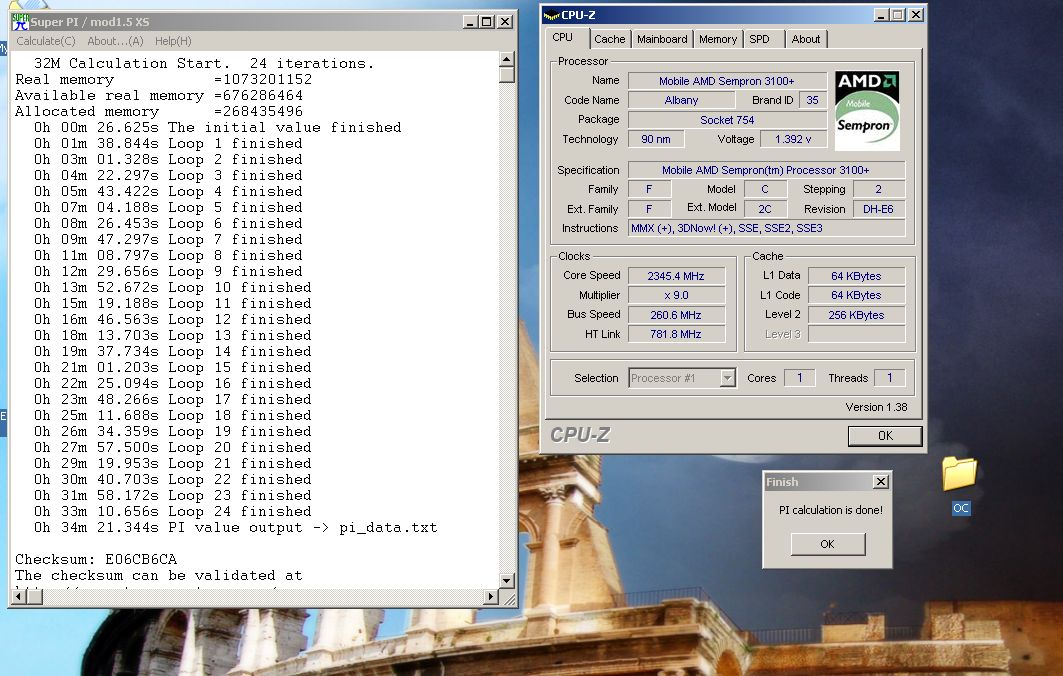Click the HT Link value '781.8 MHz'
The height and width of the screenshot is (676, 1063).
tap(676, 334)
